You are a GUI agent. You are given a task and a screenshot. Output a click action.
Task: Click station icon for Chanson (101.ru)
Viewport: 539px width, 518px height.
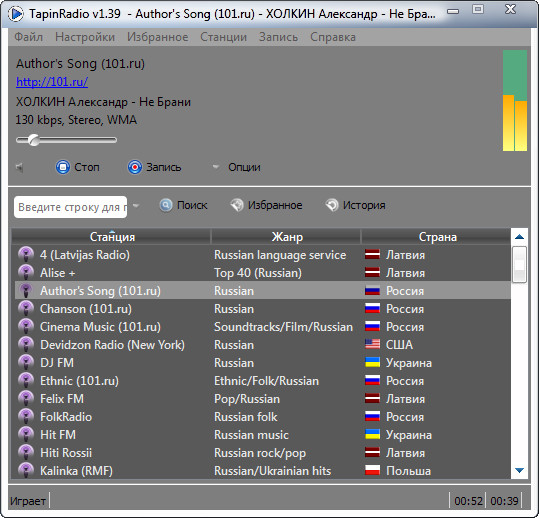tap(26, 309)
